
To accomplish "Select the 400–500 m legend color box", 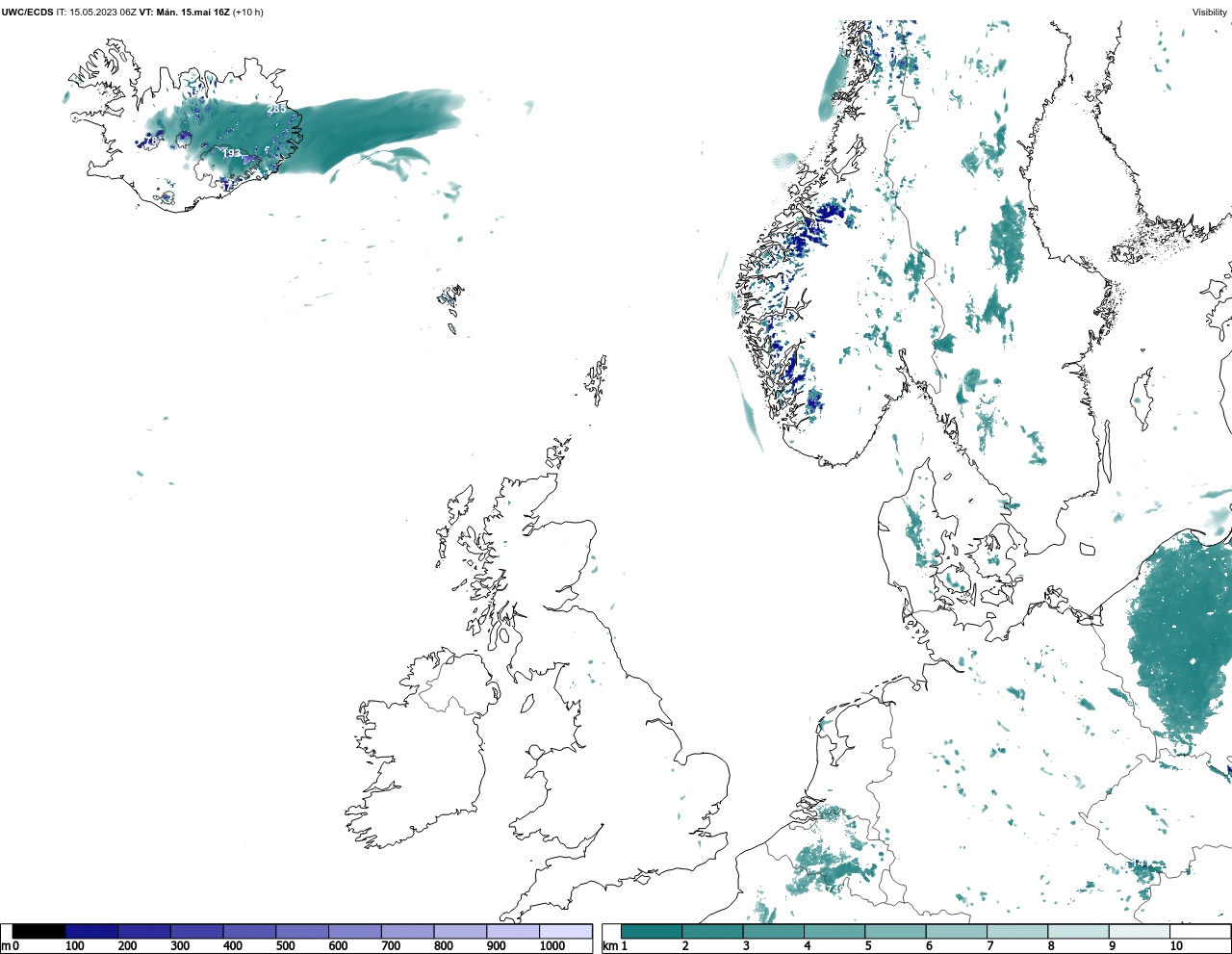I will 249,931.
